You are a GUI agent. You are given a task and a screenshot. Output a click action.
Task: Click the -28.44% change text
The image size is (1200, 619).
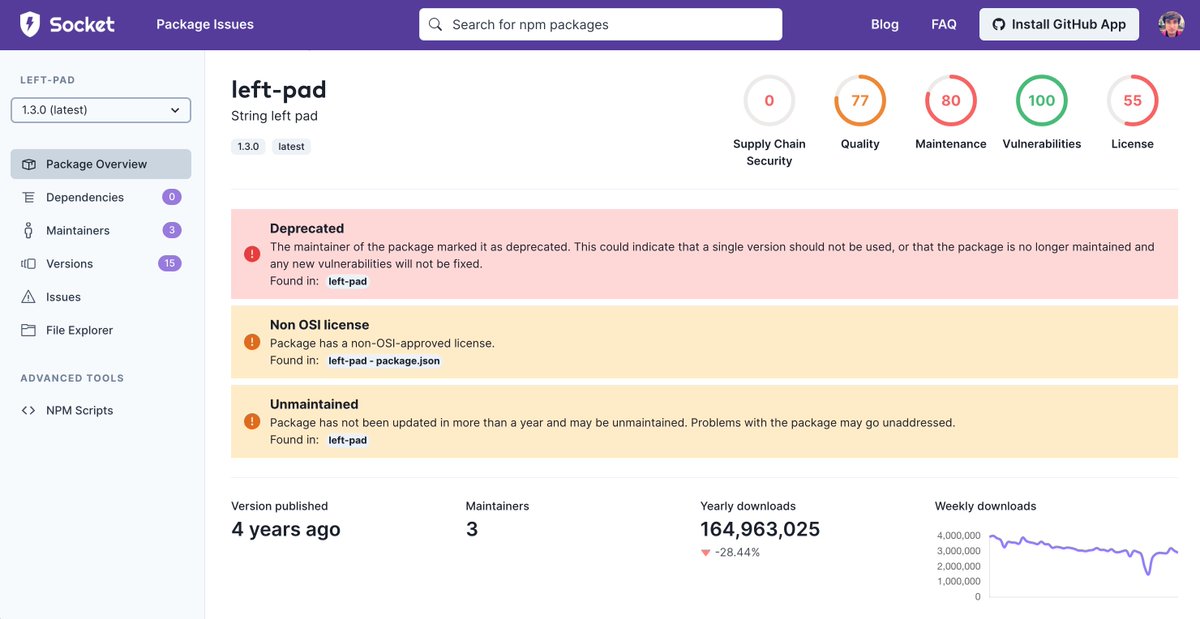737,552
